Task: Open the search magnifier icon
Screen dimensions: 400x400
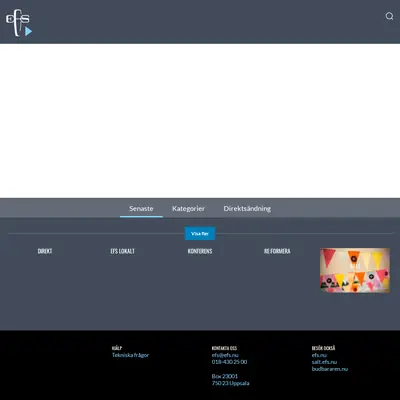Action: pyautogui.click(x=389, y=16)
